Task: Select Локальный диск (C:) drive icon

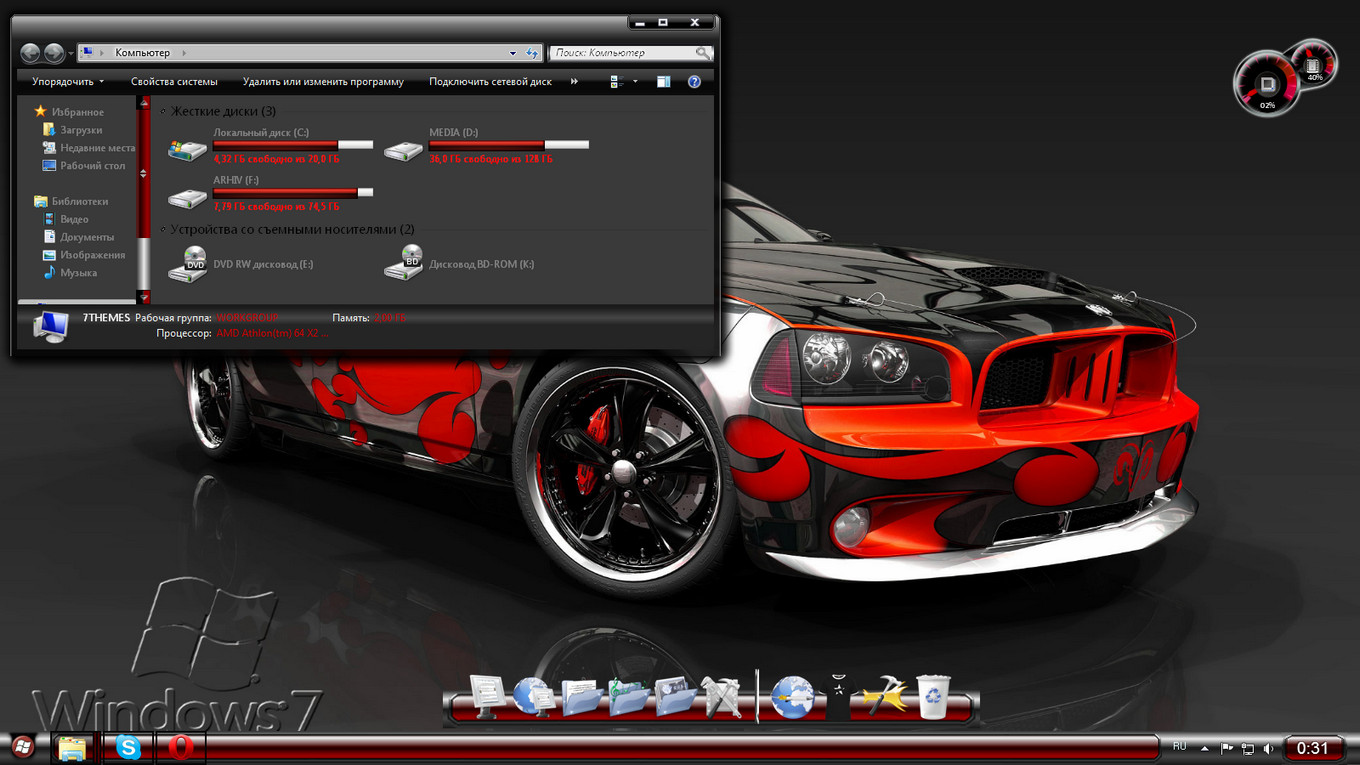Action: pos(187,151)
